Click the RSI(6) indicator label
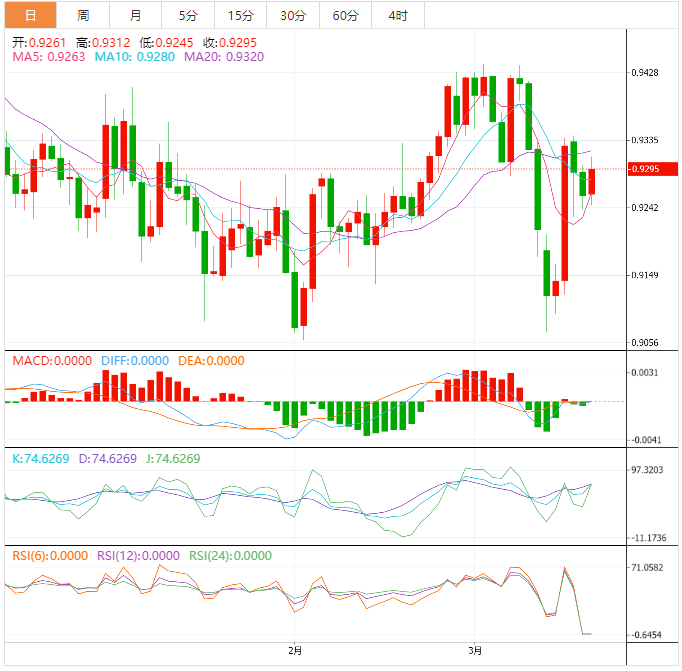Image resolution: width=682 pixels, height=671 pixels. pyautogui.click(x=50, y=555)
